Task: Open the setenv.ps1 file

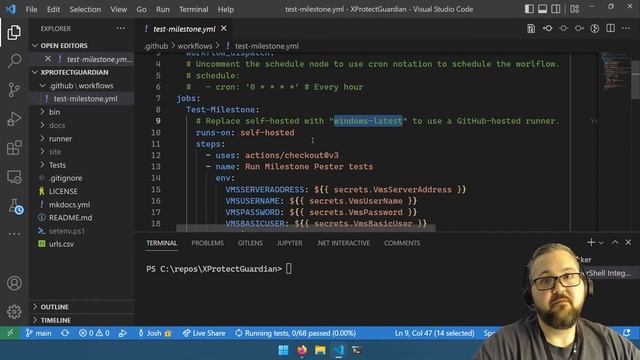Action: (x=67, y=231)
